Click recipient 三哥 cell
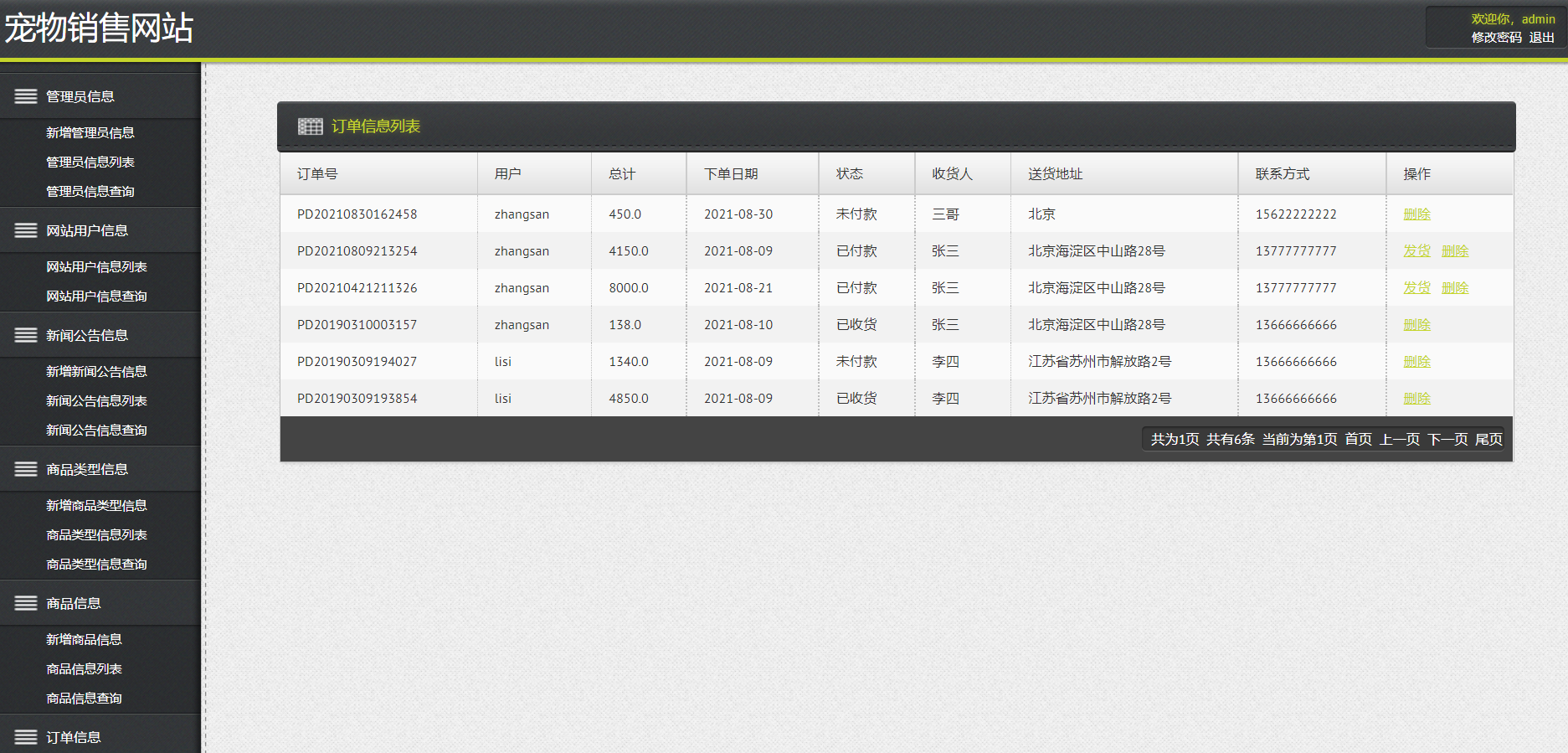Image resolution: width=1568 pixels, height=753 pixels. point(946,214)
